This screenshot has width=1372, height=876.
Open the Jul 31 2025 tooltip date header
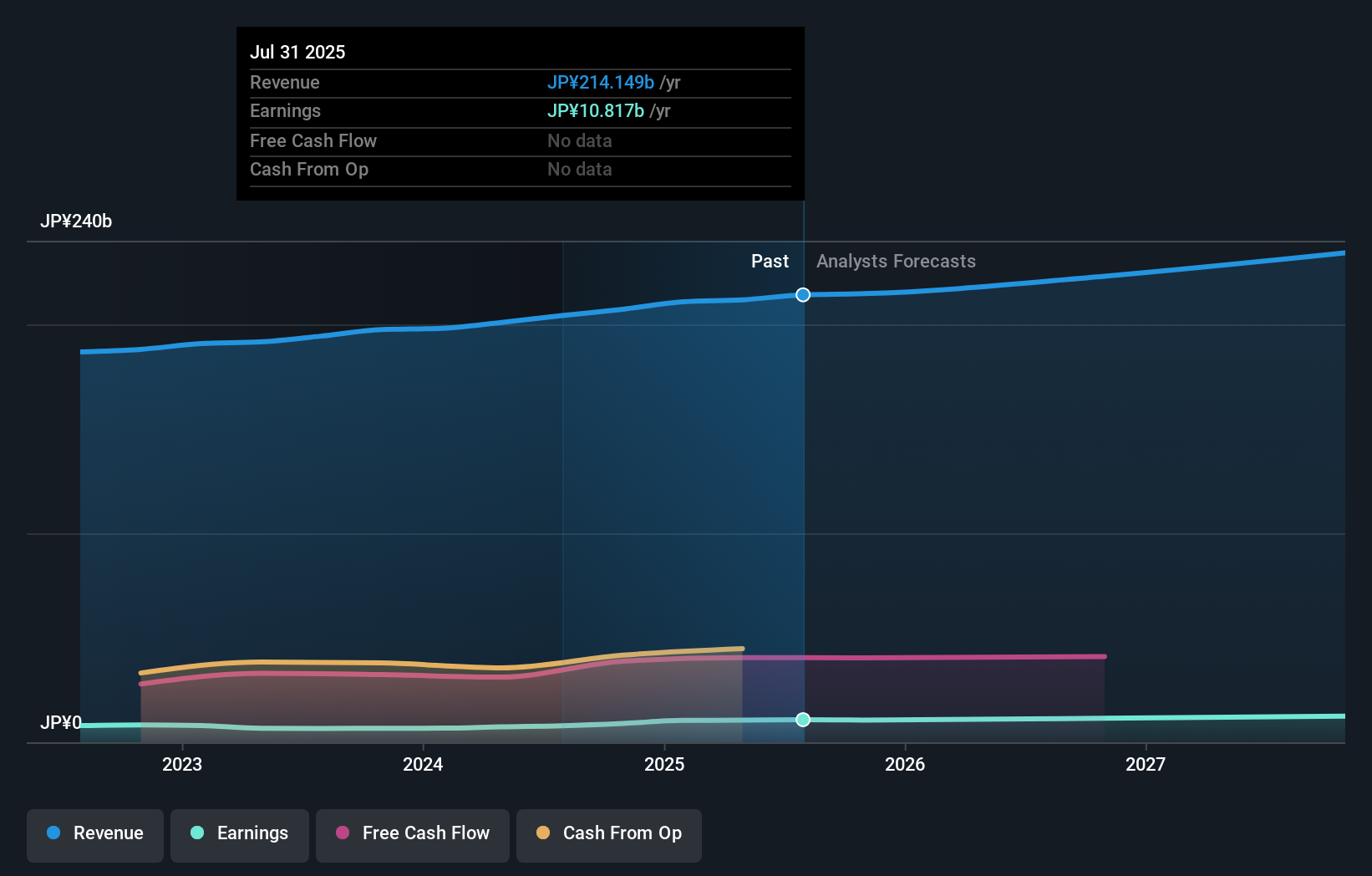click(297, 52)
